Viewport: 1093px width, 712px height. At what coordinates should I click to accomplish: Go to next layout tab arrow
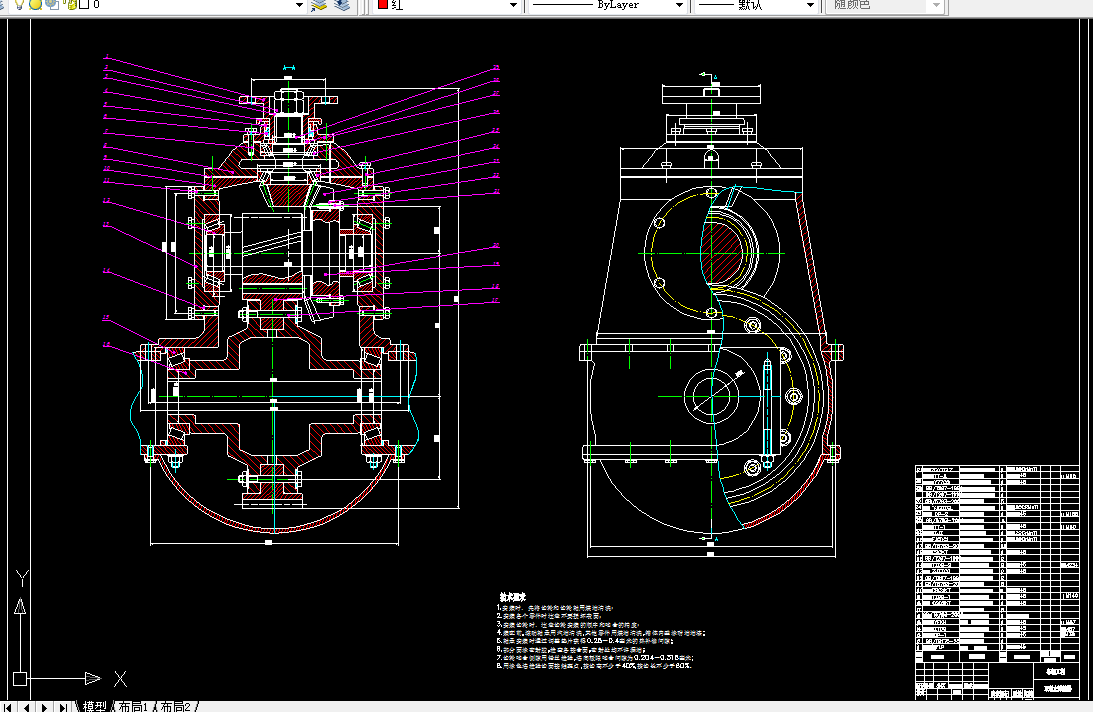click(45, 707)
